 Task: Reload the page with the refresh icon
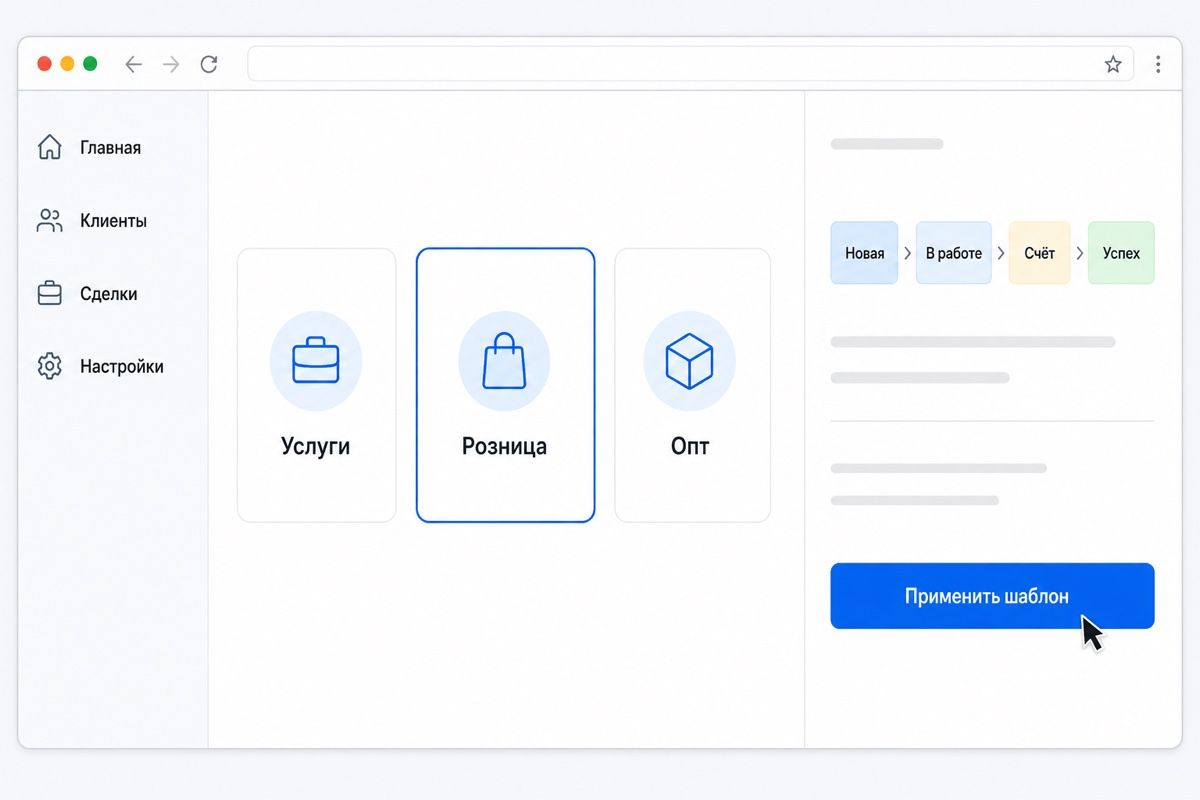(209, 64)
